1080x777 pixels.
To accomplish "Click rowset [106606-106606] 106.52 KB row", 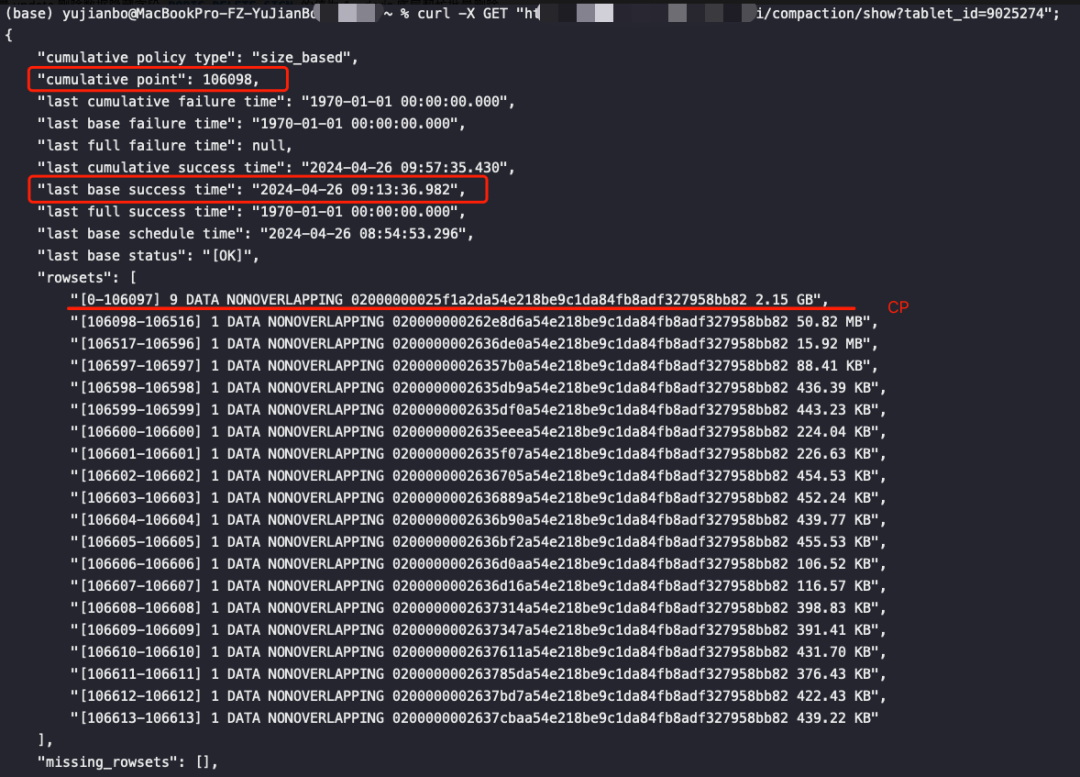I will click(478, 565).
